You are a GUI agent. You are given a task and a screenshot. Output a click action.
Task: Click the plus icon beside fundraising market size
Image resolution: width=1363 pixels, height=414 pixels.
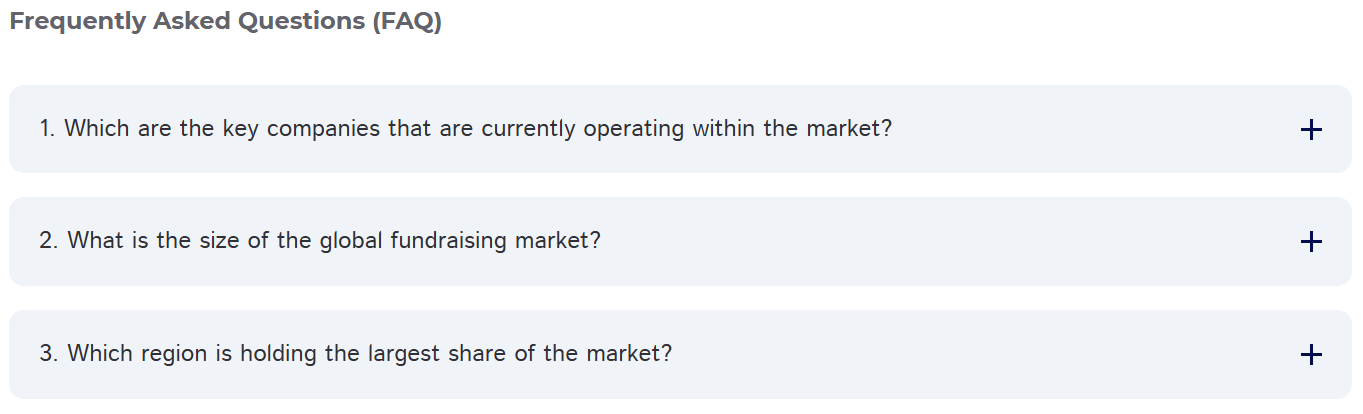(x=1311, y=242)
